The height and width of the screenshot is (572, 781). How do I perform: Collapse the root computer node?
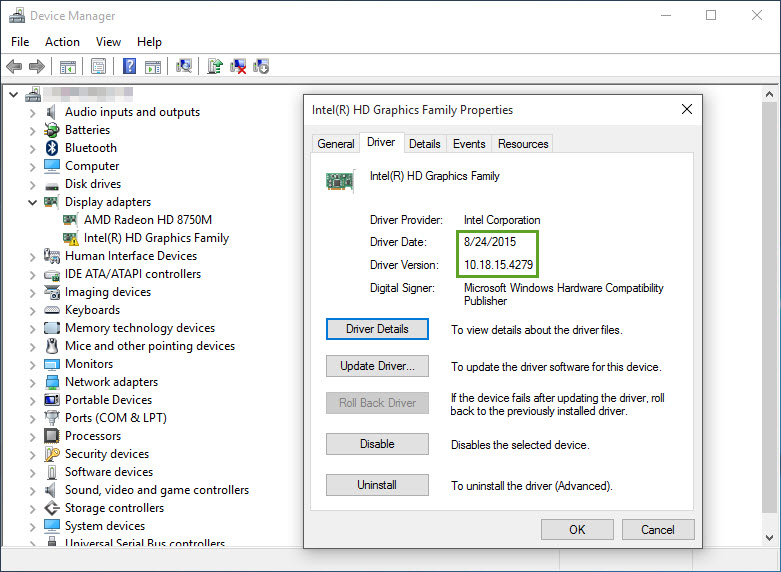click(x=14, y=94)
